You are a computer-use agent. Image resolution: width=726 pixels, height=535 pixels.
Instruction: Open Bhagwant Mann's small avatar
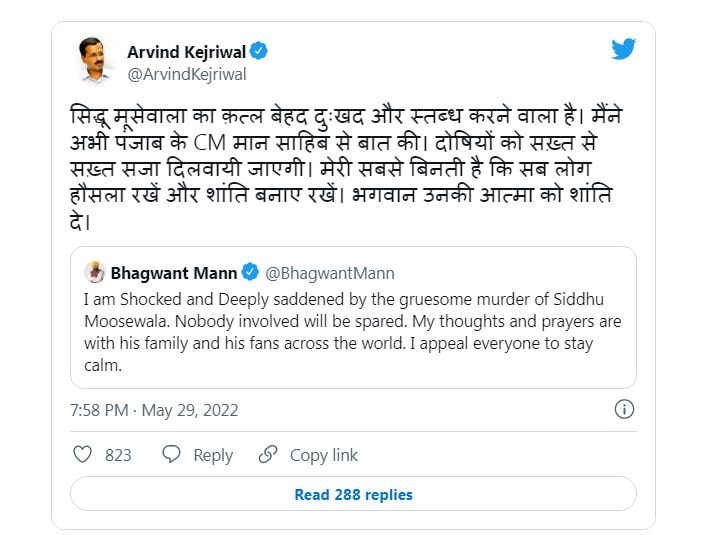(95, 272)
